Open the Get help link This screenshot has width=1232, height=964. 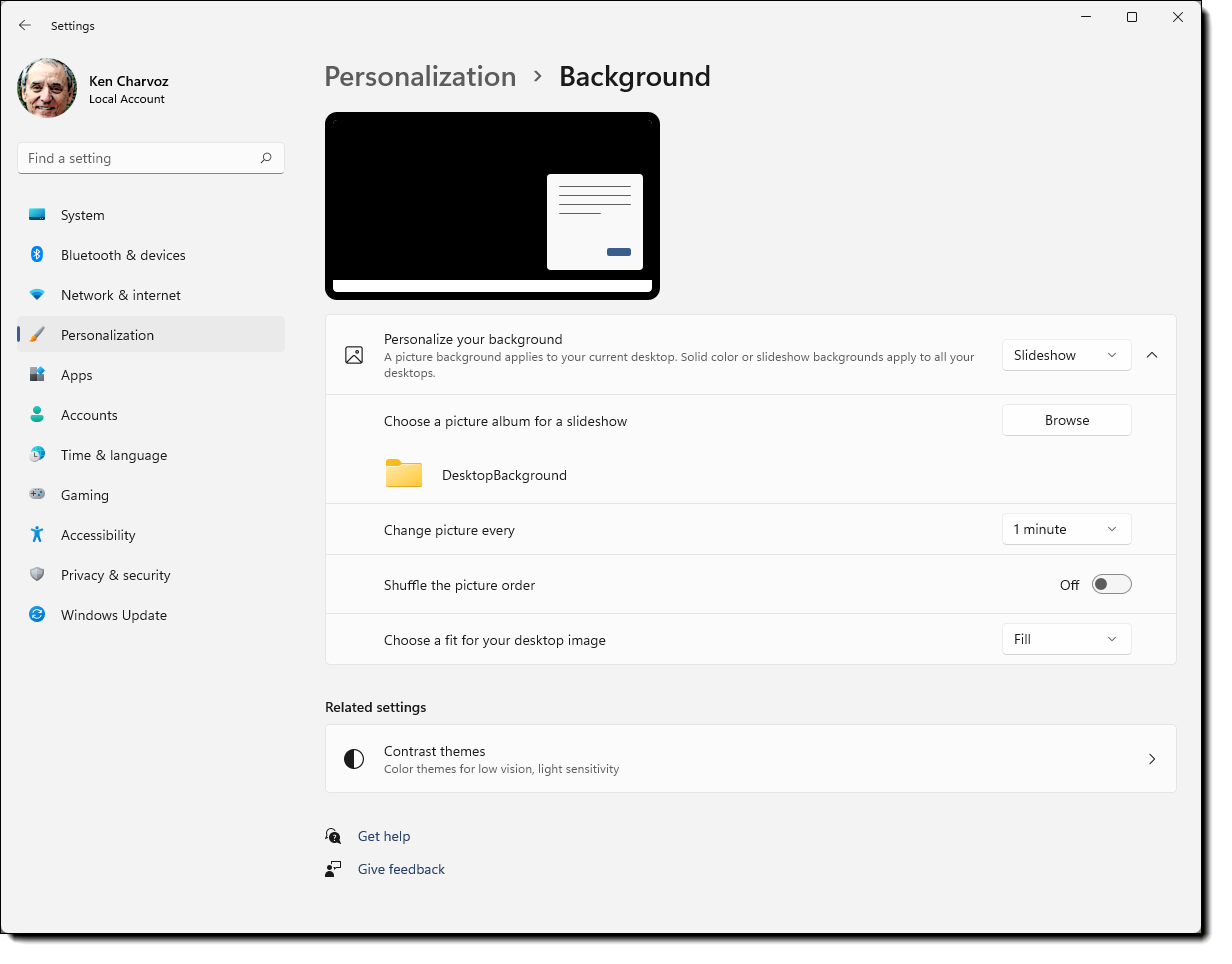[x=384, y=836]
